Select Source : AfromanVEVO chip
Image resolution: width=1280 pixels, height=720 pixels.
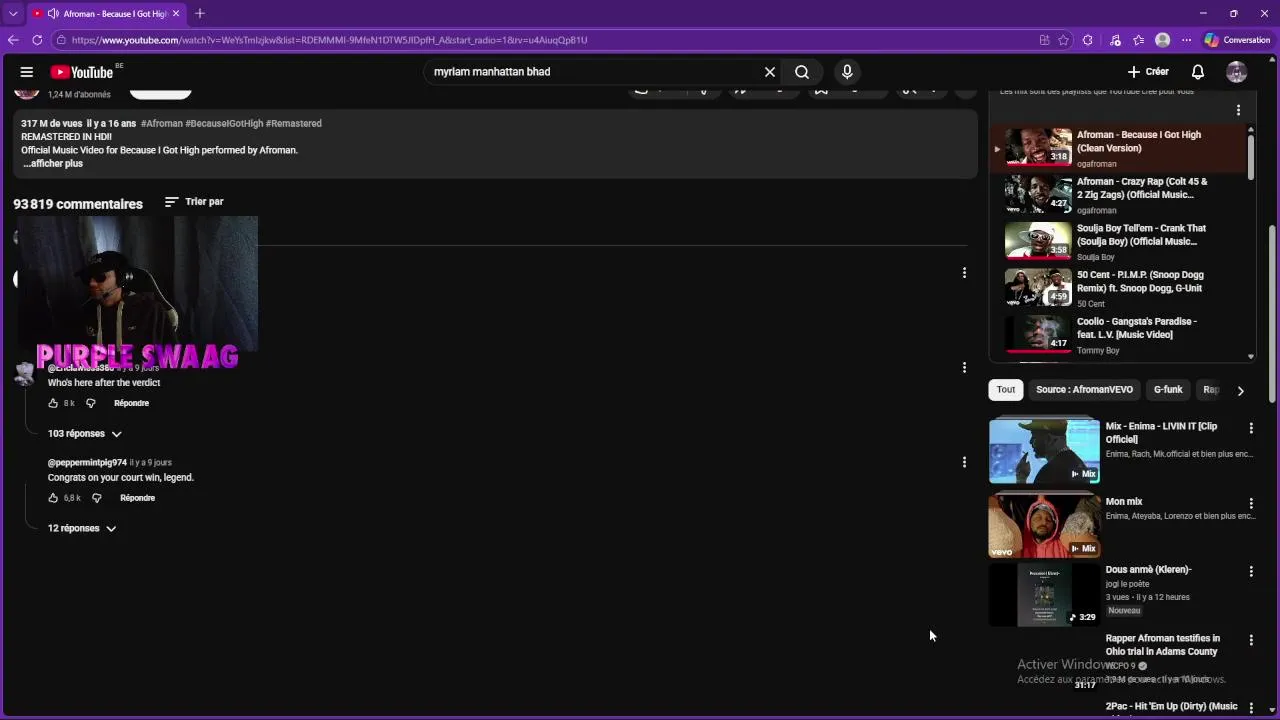[x=1084, y=390]
